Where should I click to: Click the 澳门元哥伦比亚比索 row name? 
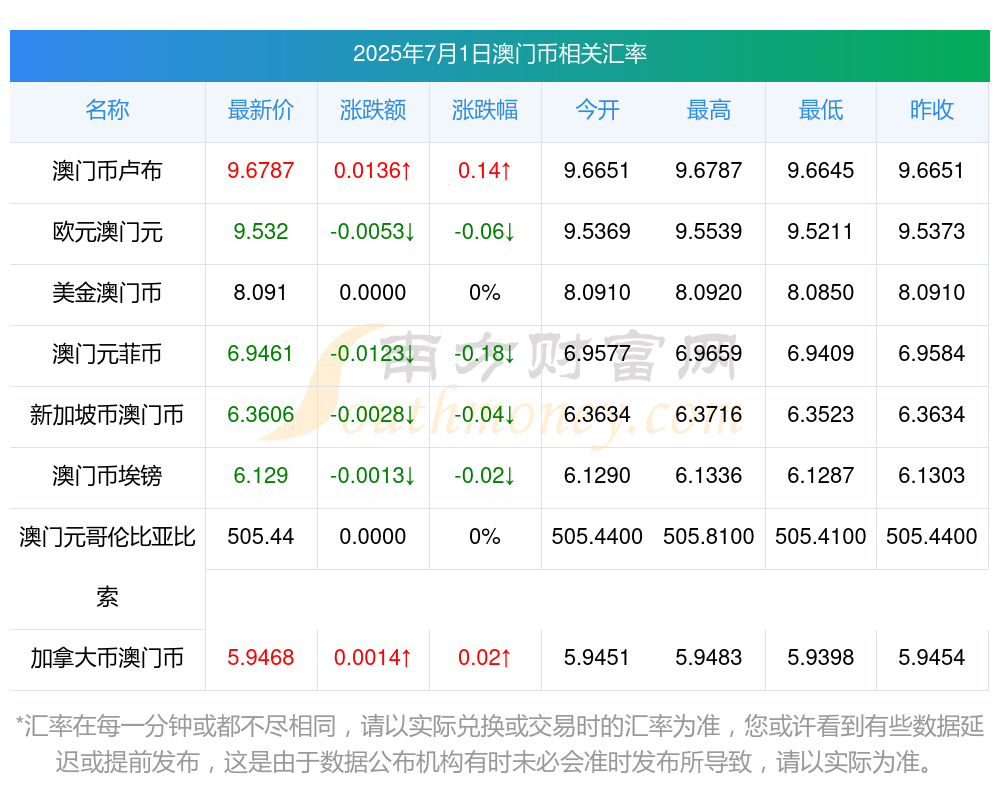(107, 567)
